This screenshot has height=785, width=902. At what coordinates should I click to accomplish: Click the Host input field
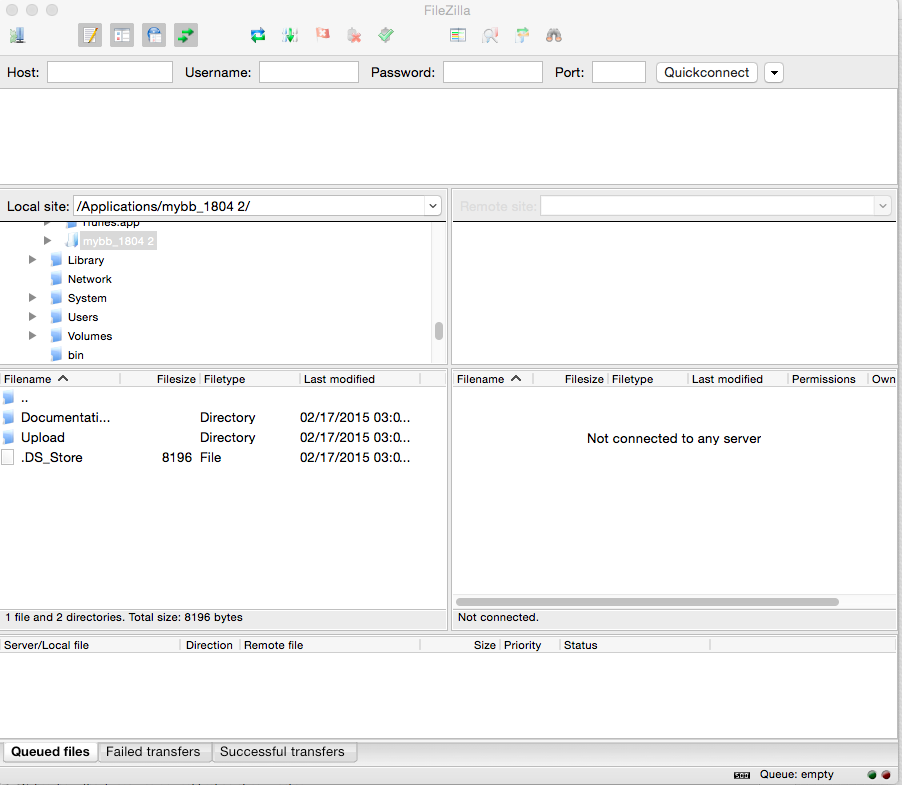(110, 72)
